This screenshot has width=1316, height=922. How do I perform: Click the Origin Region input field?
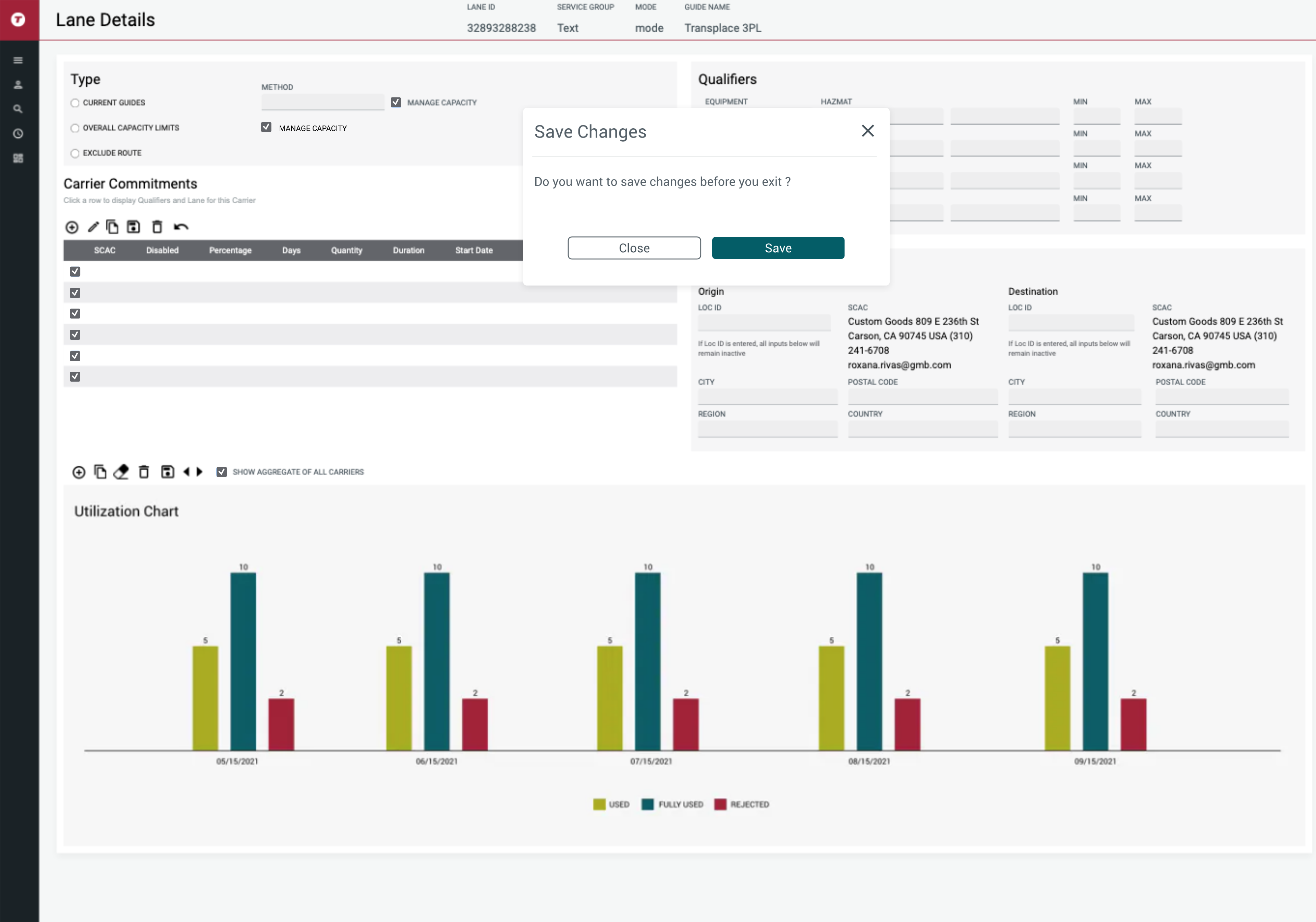pyautogui.click(x=767, y=429)
